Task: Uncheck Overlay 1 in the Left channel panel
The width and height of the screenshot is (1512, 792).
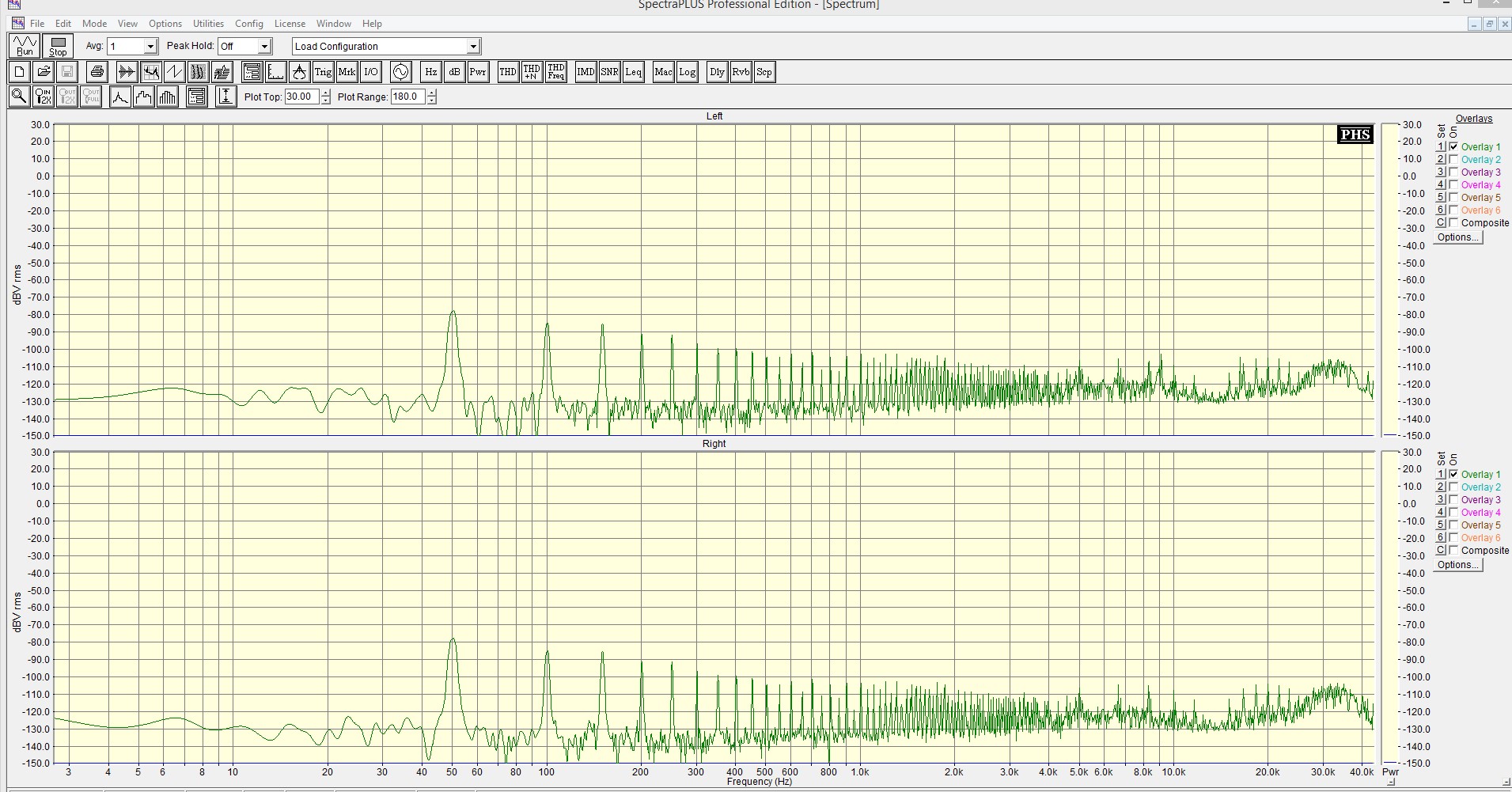Action: tap(1453, 146)
